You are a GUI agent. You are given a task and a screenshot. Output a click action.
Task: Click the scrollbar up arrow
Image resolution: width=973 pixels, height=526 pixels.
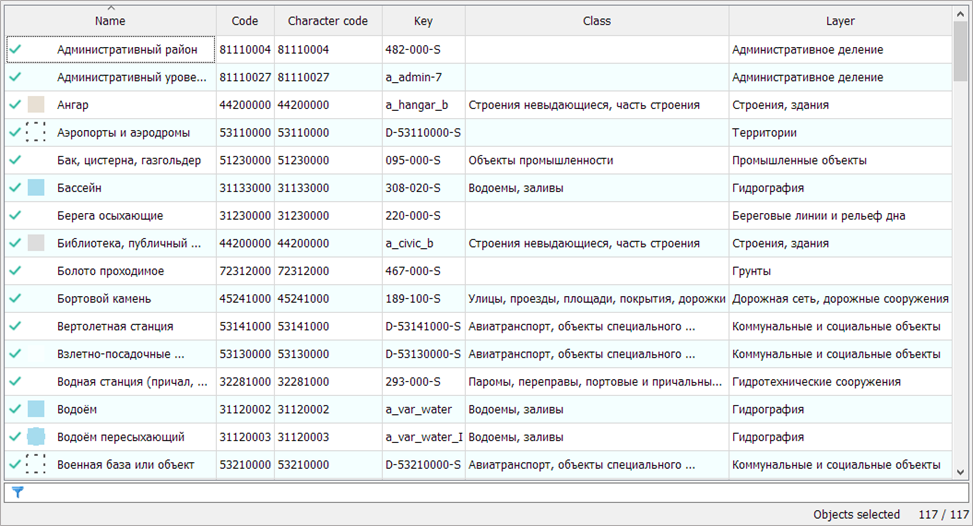tap(960, 13)
